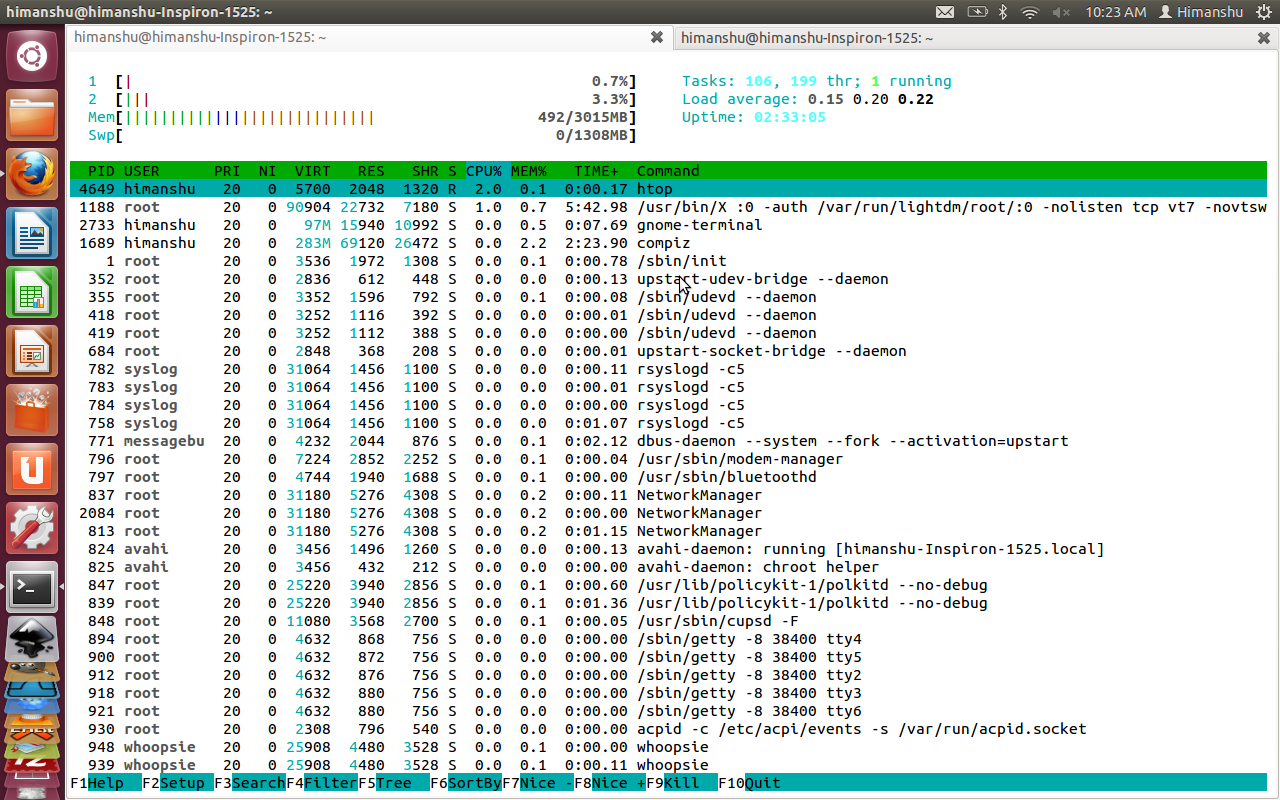Open the session gear menu

1261,11
